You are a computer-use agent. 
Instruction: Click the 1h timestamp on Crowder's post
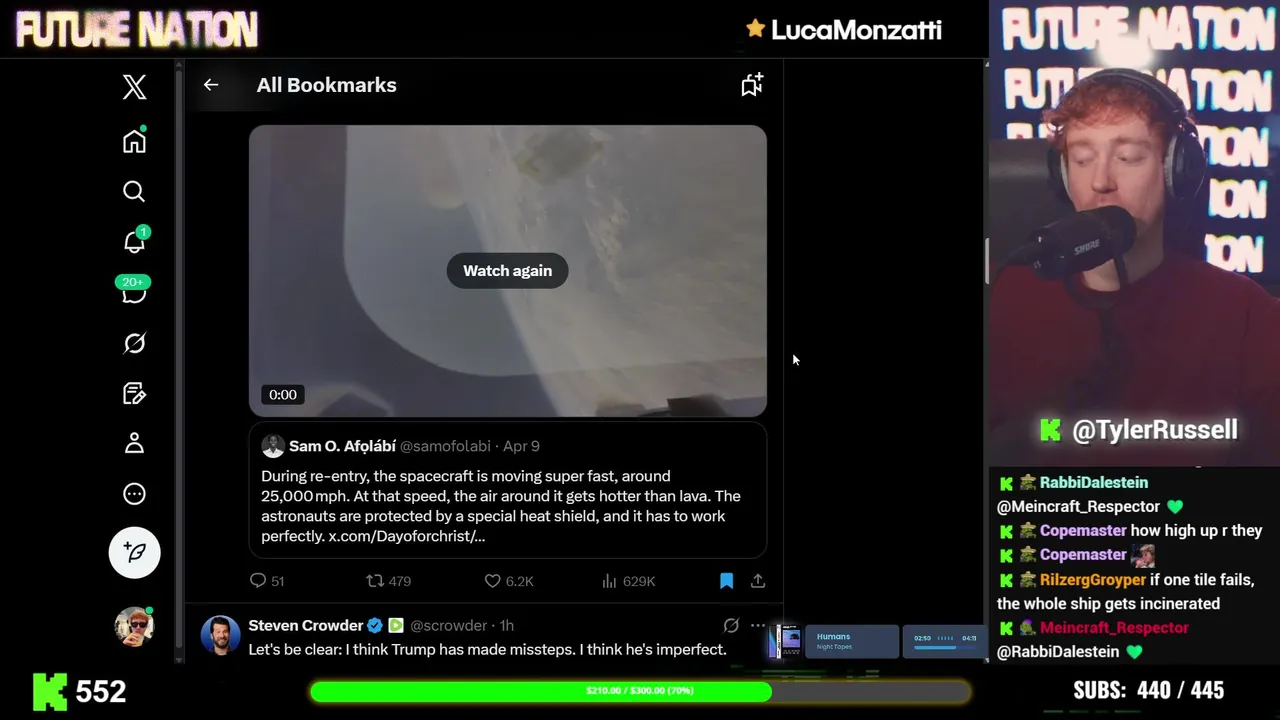[x=507, y=626]
